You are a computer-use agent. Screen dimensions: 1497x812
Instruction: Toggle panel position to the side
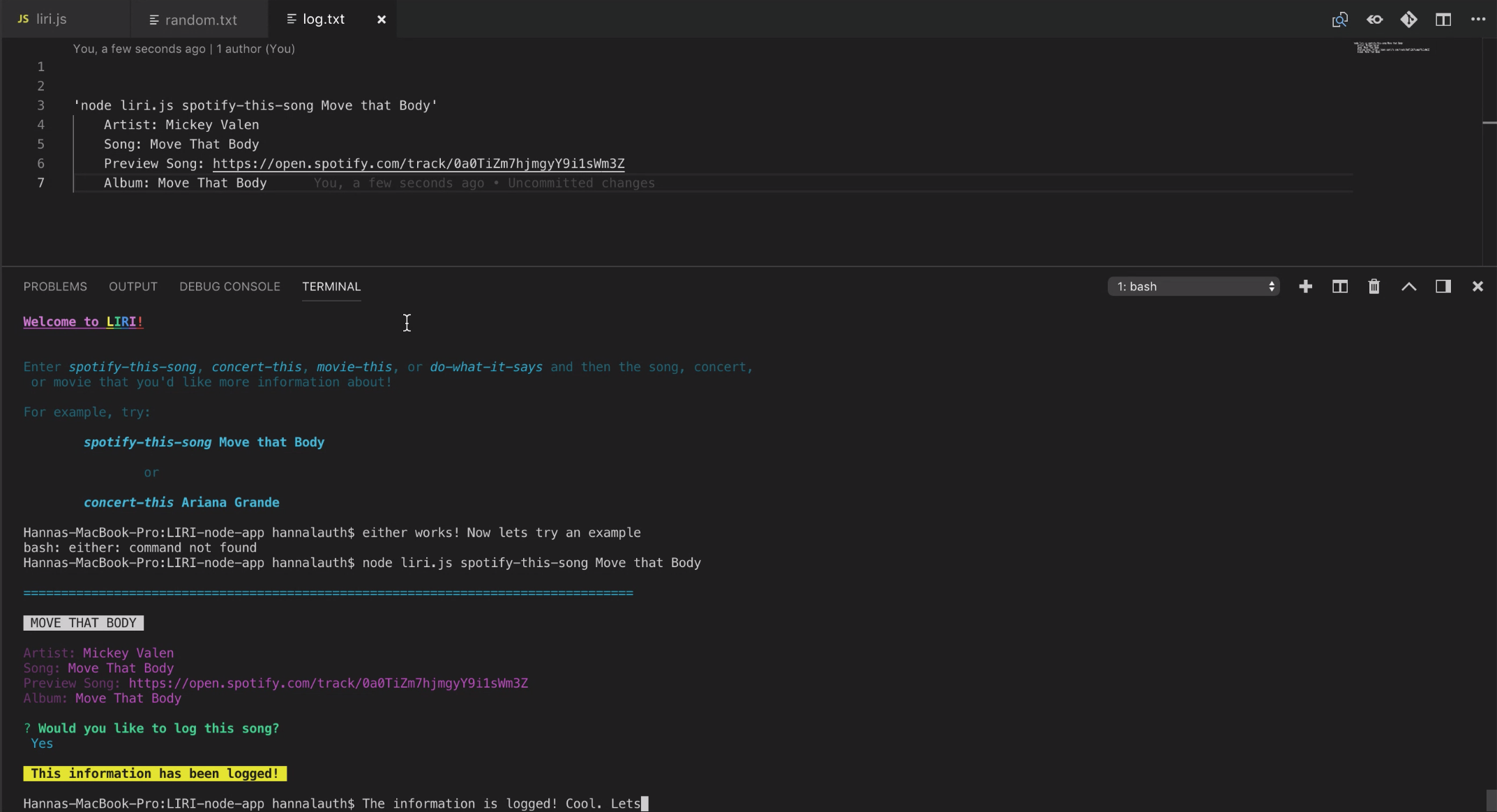(x=1443, y=287)
